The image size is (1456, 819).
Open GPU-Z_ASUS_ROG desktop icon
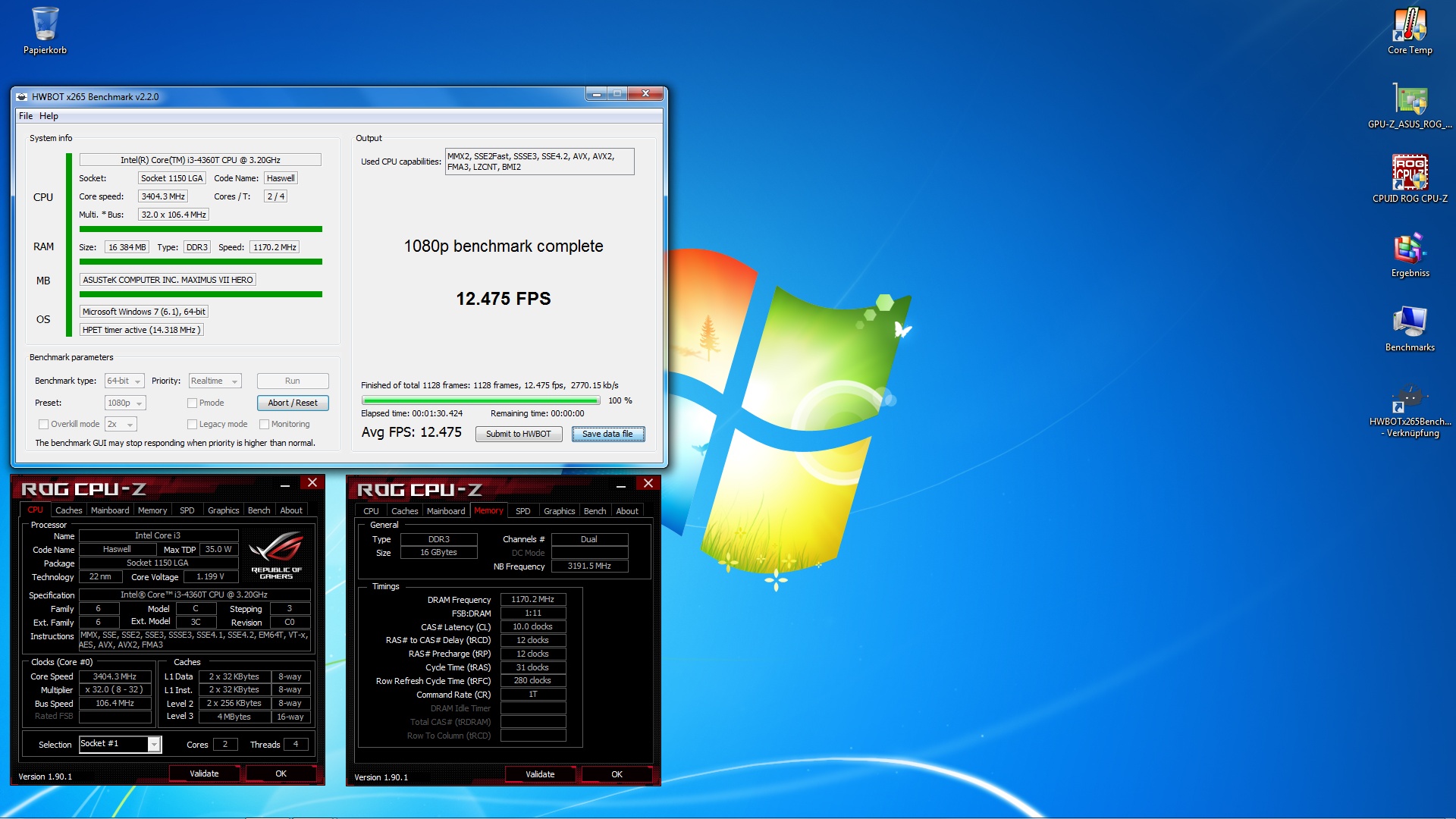pyautogui.click(x=1410, y=105)
